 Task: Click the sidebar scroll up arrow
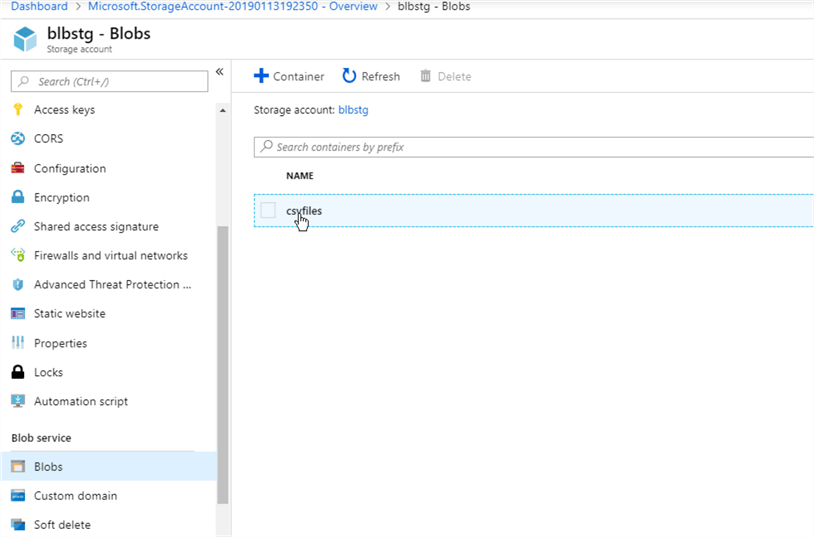[223, 111]
